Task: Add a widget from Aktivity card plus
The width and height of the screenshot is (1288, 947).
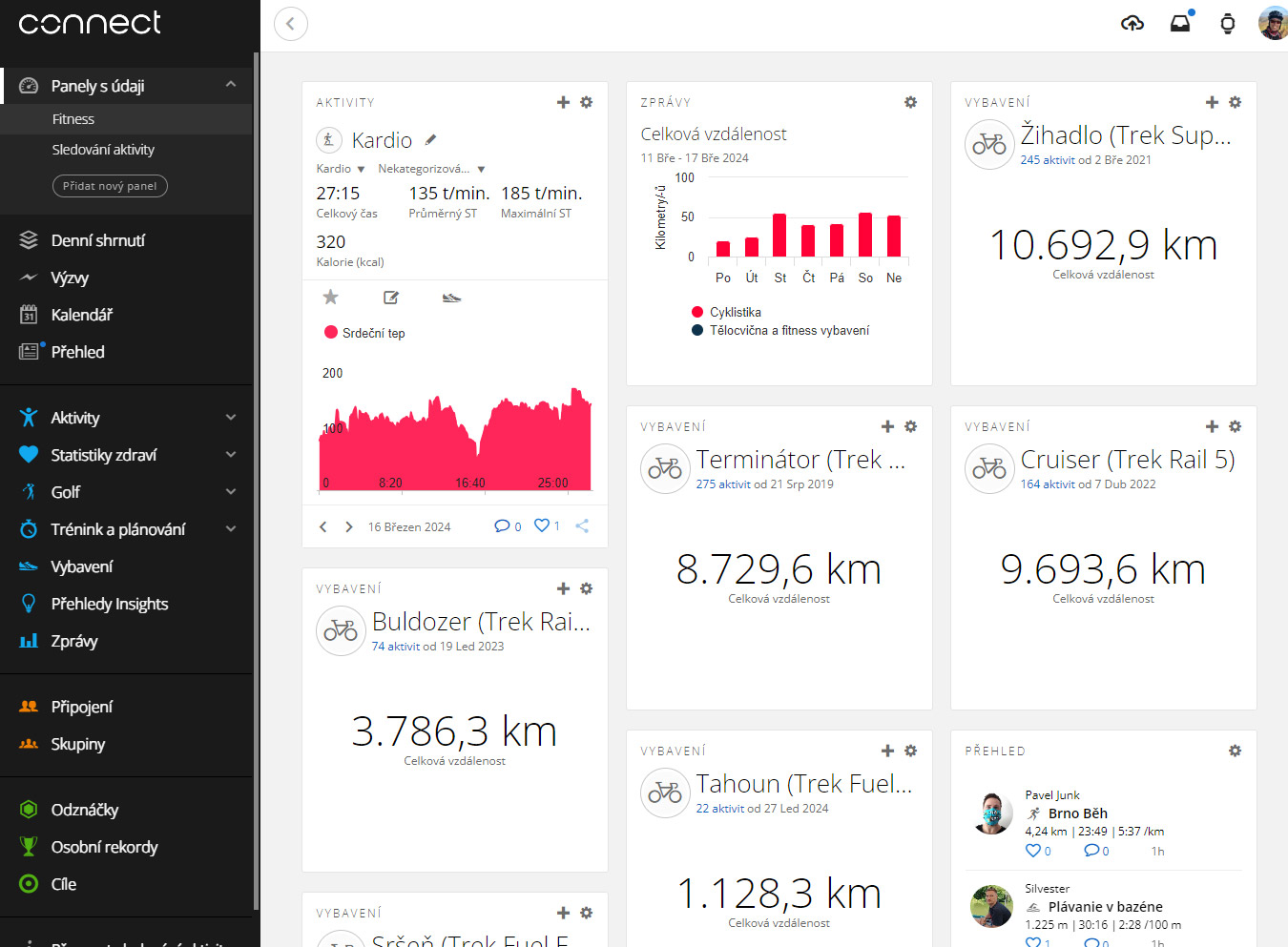Action: click(x=563, y=102)
